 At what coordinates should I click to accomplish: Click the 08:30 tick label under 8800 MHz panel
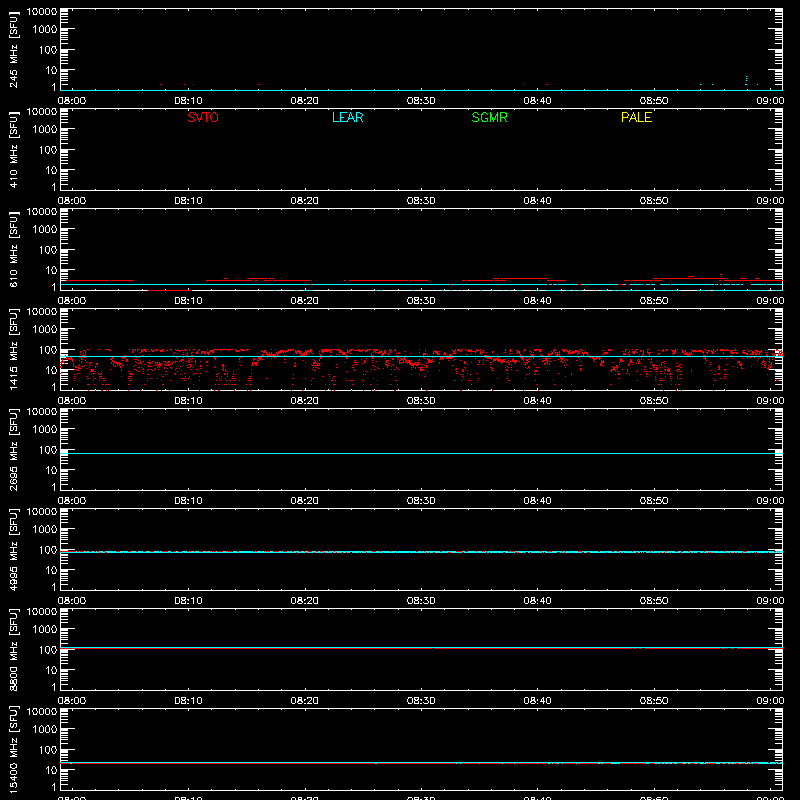click(x=421, y=701)
